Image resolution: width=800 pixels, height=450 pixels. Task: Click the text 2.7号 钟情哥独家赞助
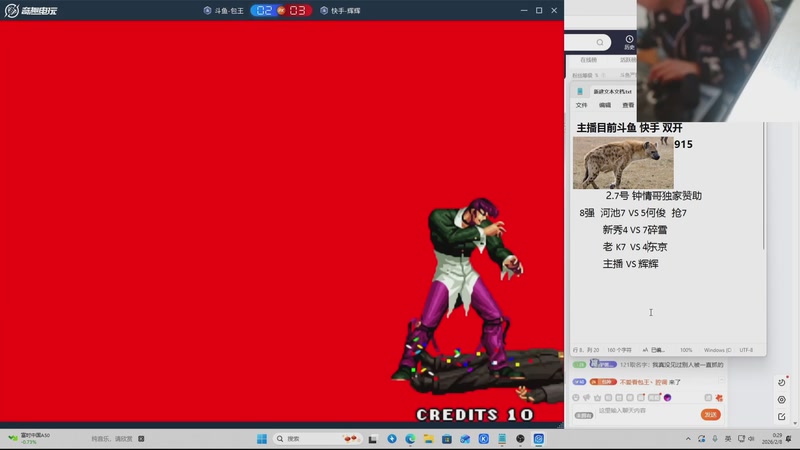(x=654, y=196)
